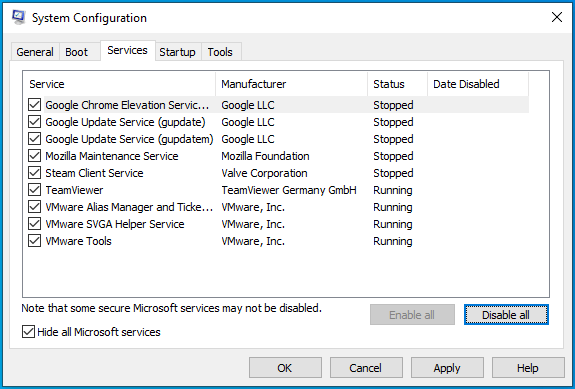Switch to the General tab
Image resolution: width=575 pixels, height=389 pixels.
pos(35,52)
